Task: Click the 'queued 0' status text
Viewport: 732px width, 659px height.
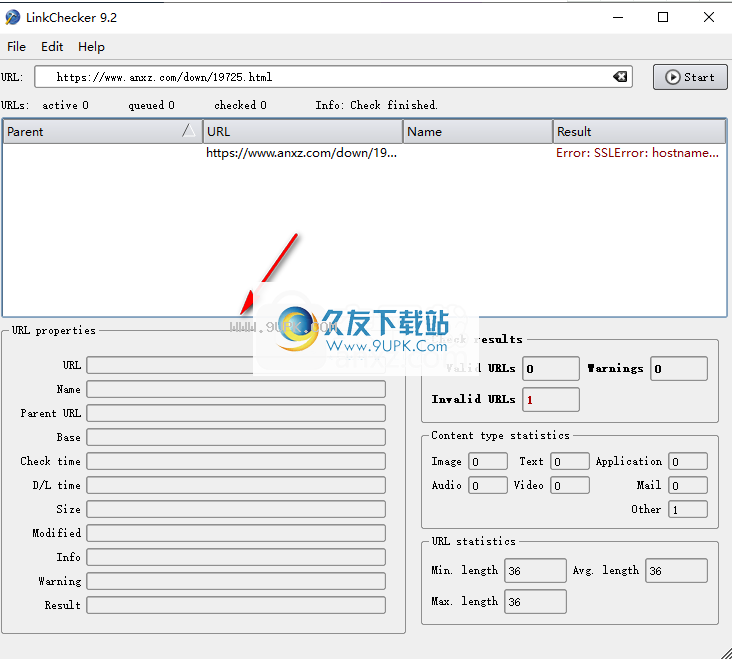Action: tap(151, 105)
